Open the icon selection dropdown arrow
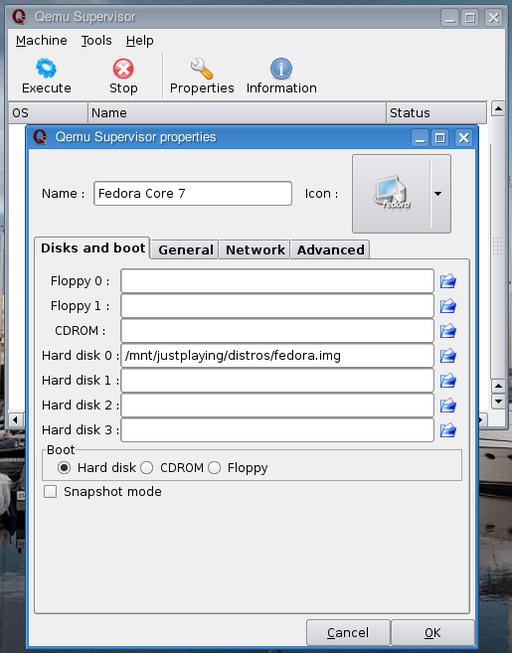 click(438, 194)
